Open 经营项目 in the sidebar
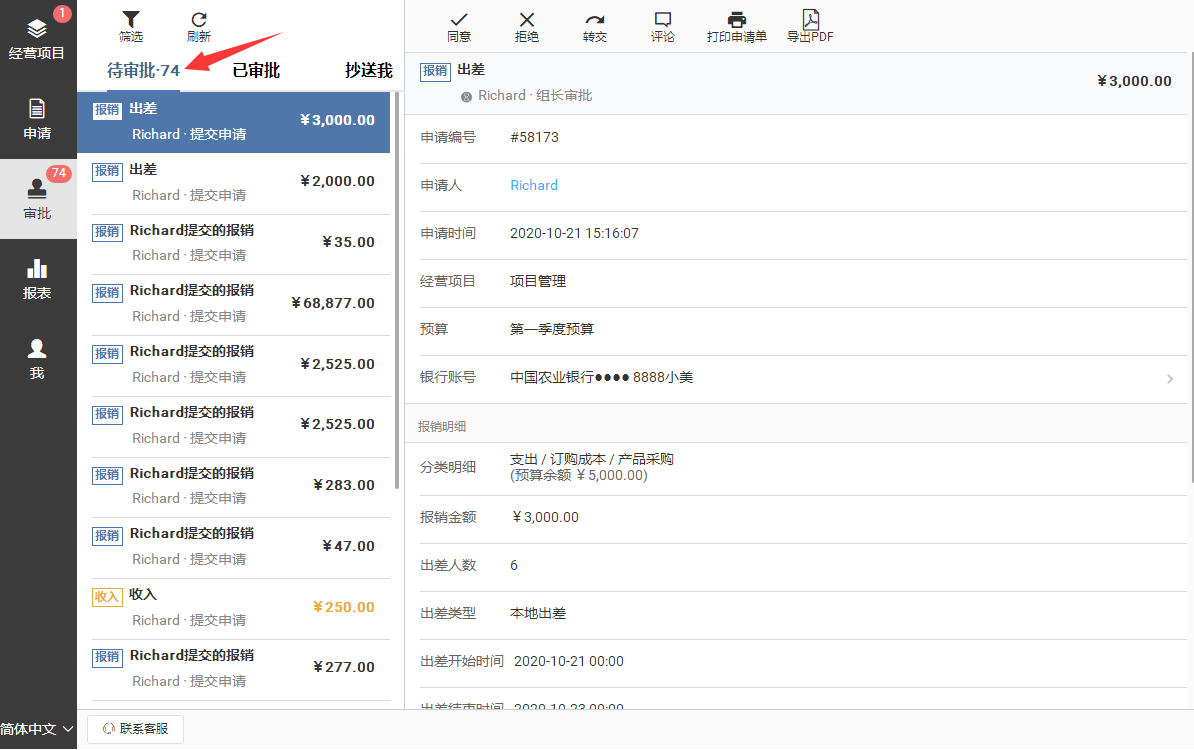Image resolution: width=1194 pixels, height=750 pixels. (x=37, y=39)
